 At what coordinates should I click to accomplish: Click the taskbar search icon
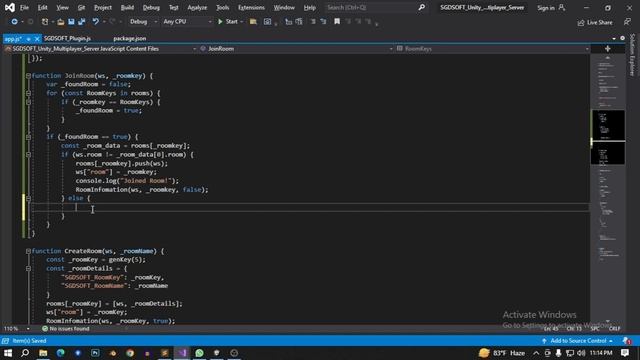[25, 353]
